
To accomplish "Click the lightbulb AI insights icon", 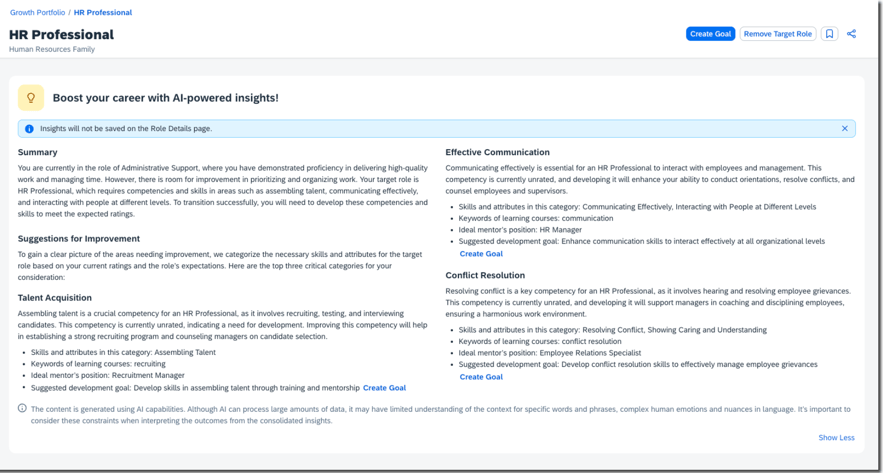I will click(31, 98).
